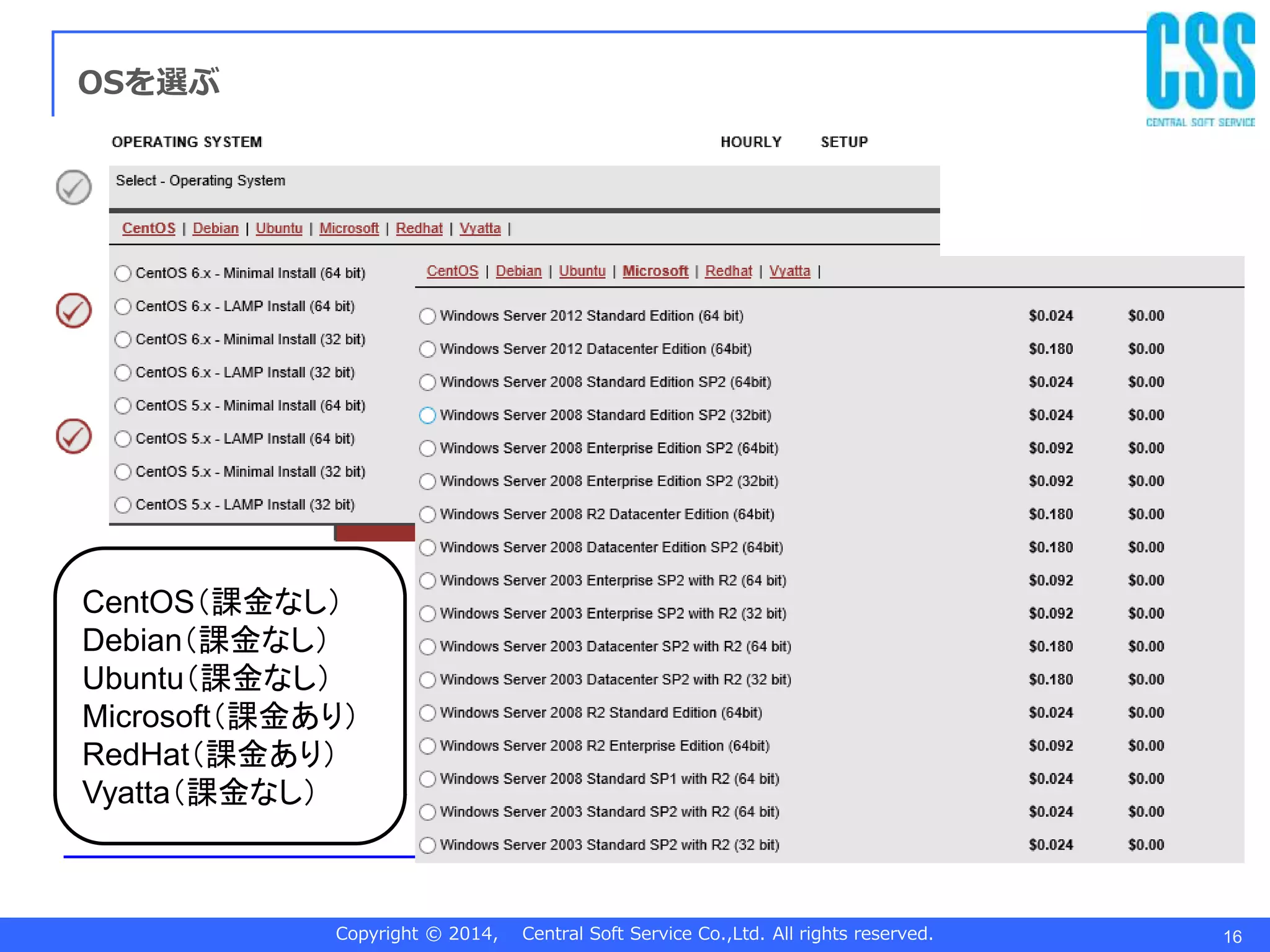Switch to Redhat in the Windows panel tabs
This screenshot has width=1270, height=952.
click(x=729, y=271)
